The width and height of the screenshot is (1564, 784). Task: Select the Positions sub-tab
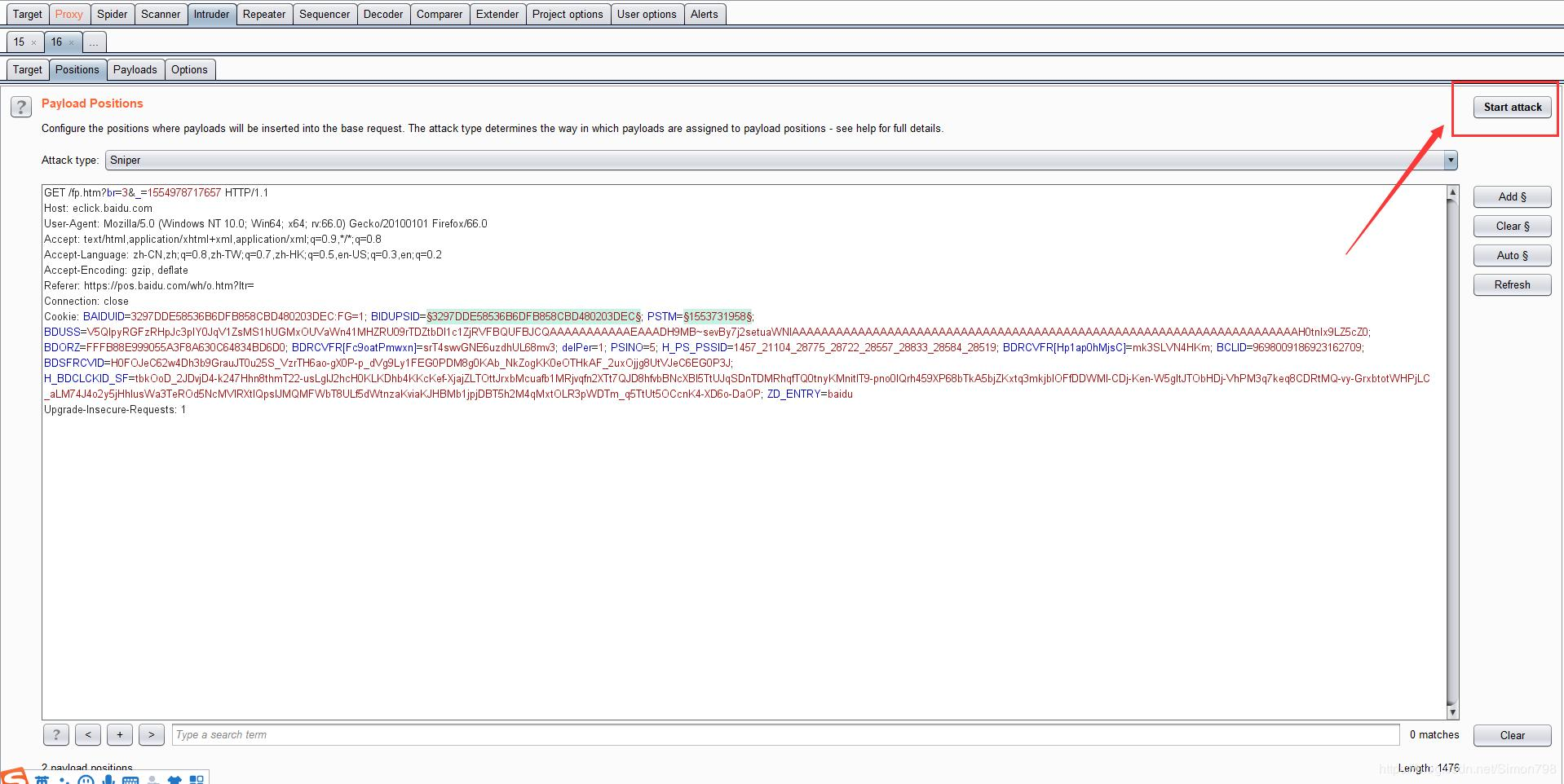[x=77, y=69]
